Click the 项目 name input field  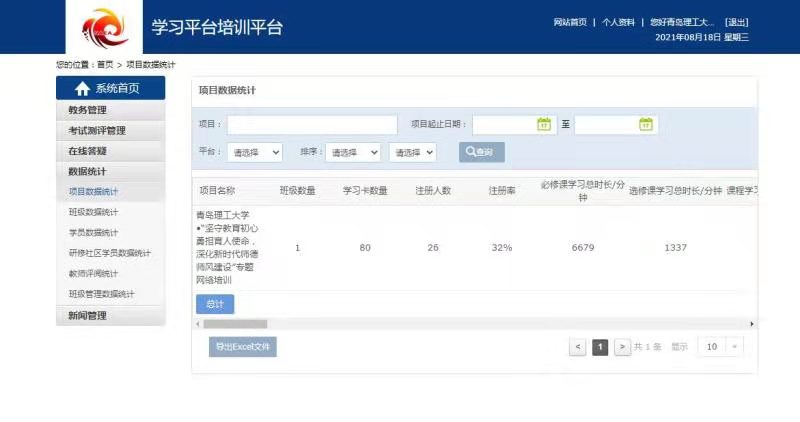tap(312, 125)
